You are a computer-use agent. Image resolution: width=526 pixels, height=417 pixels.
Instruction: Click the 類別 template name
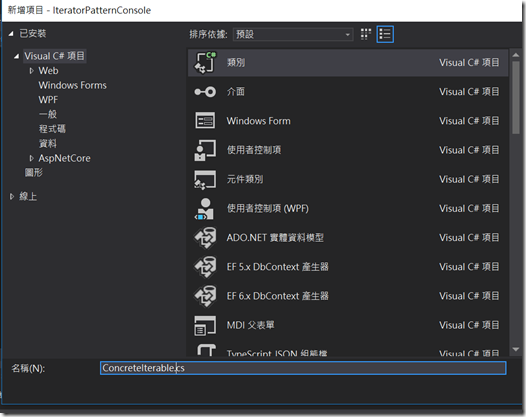click(236, 62)
